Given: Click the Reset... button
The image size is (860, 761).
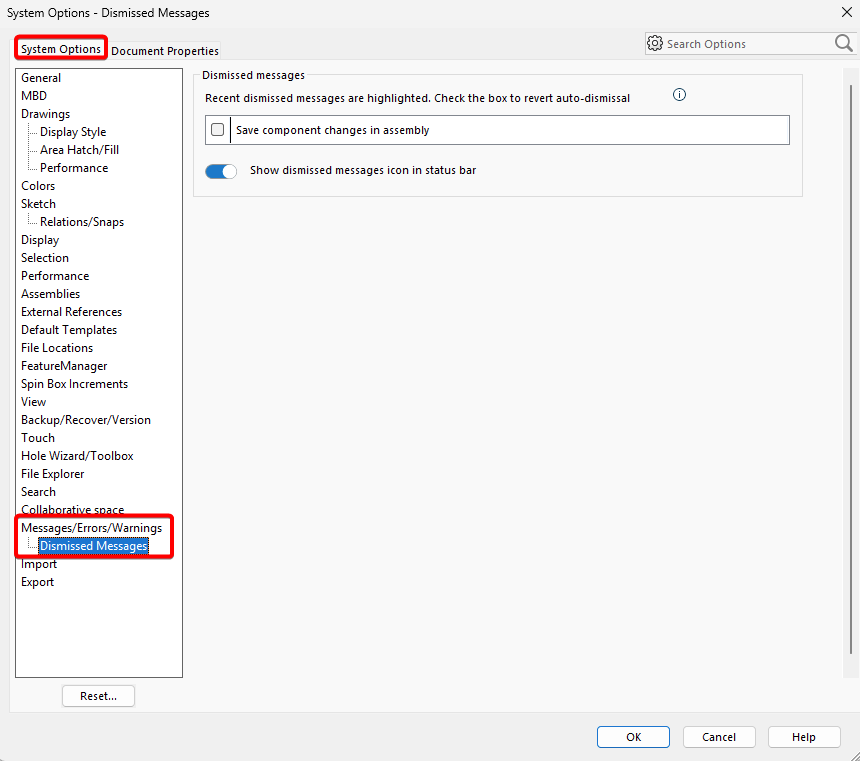Looking at the screenshot, I should click(x=98, y=696).
